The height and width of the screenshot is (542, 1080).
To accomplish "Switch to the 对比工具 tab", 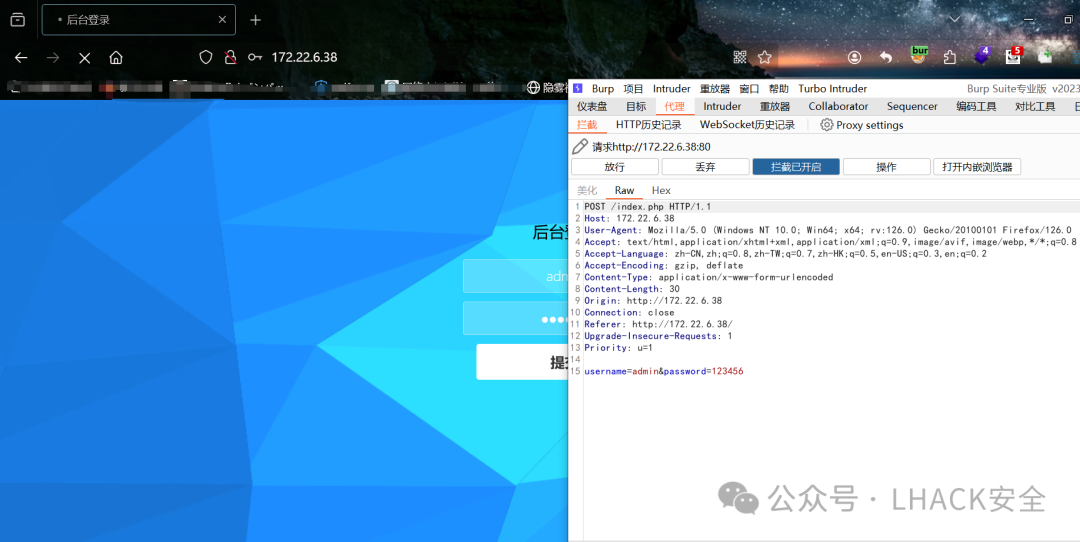I will point(1035,107).
